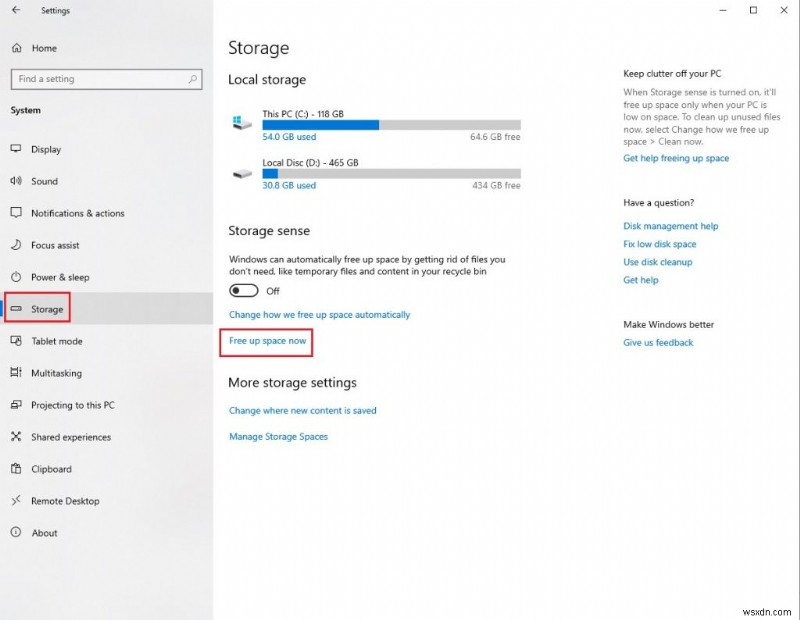Open Remote Desktop settings

(16, 501)
